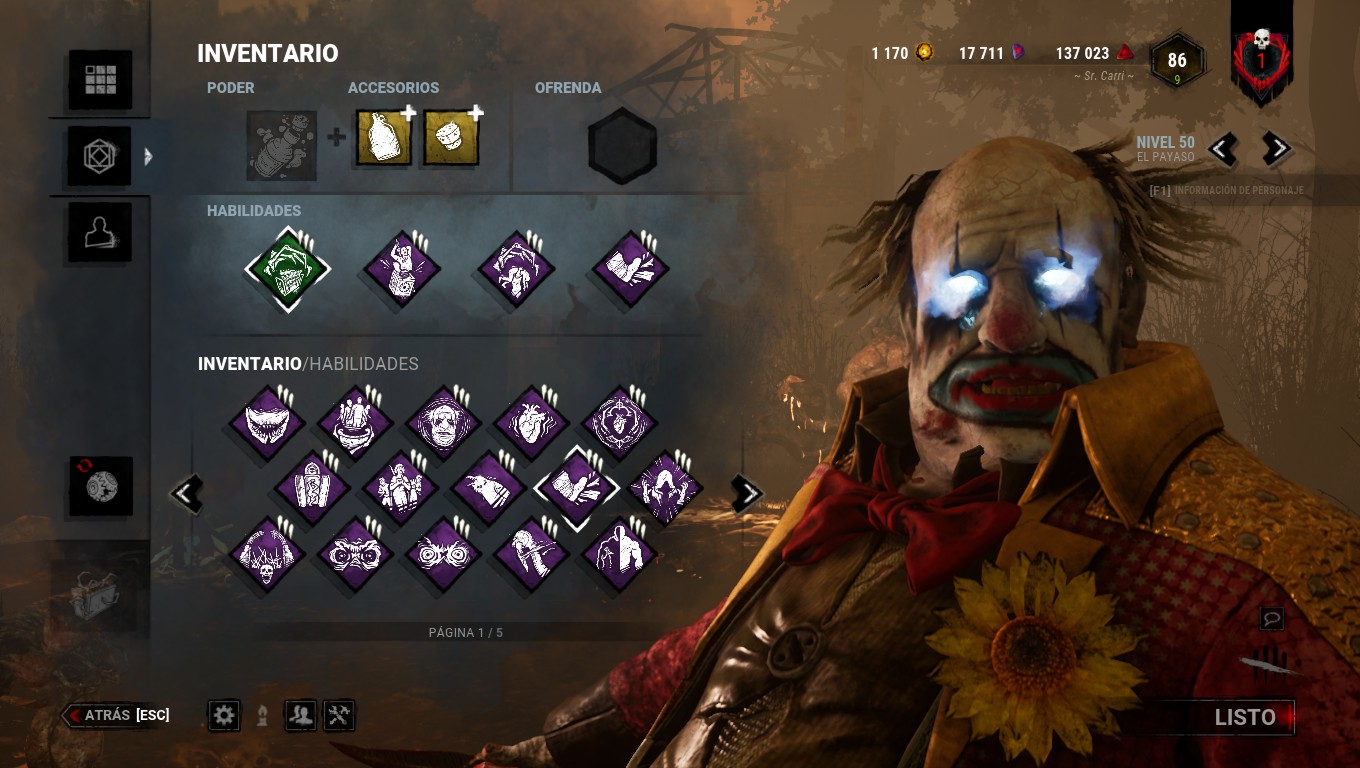Go to next inventory page arrow

[747, 492]
